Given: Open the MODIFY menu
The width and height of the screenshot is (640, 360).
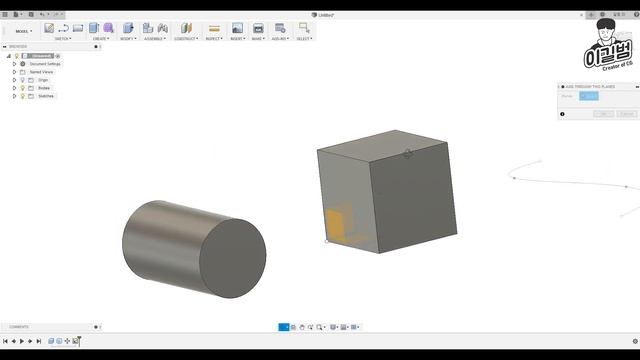Looking at the screenshot, I should [x=128, y=38].
